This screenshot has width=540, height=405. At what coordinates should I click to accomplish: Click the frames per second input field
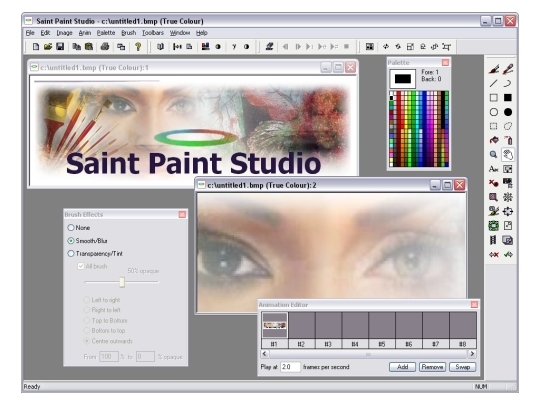(290, 367)
